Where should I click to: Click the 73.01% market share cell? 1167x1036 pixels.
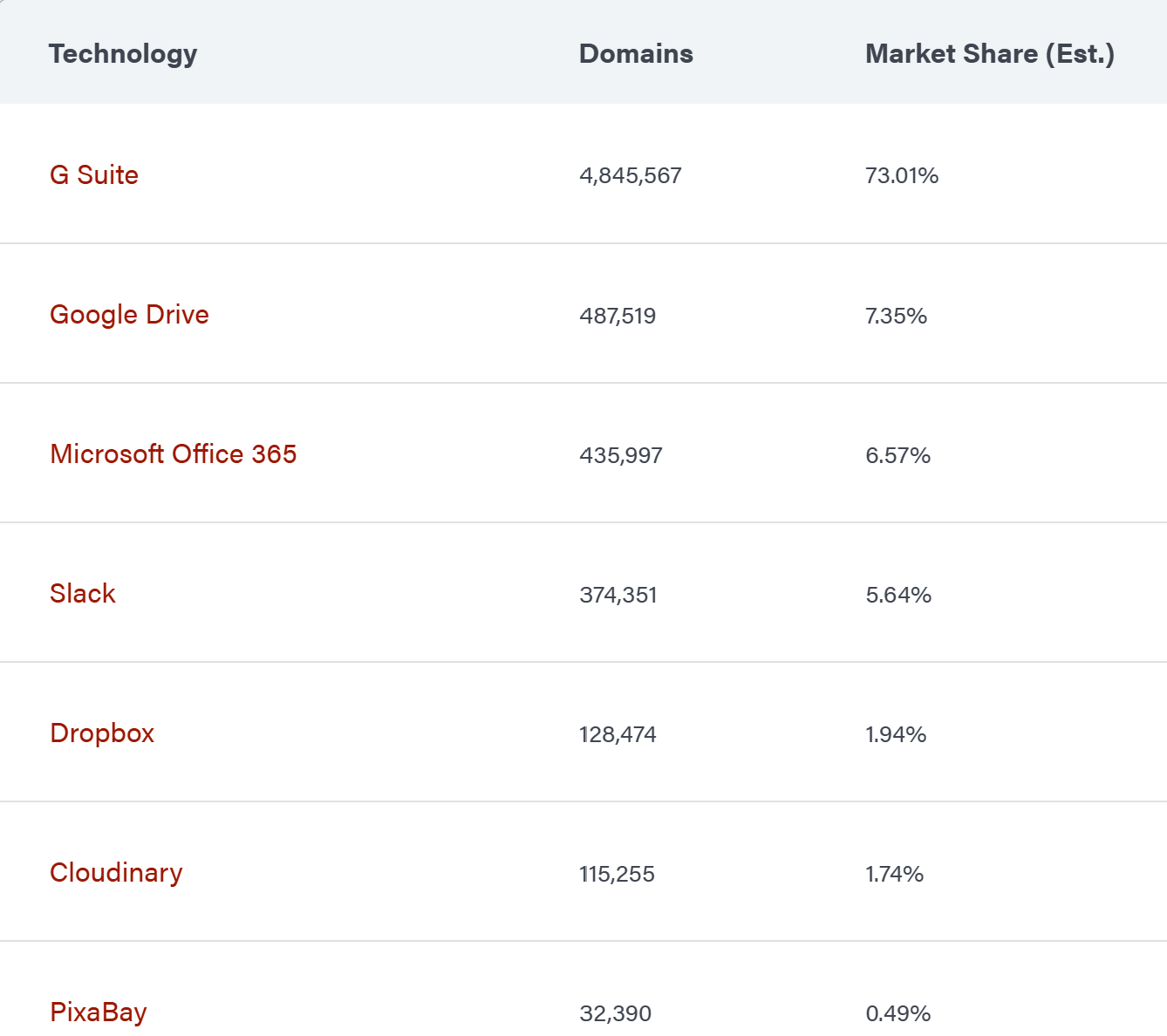[x=902, y=175]
